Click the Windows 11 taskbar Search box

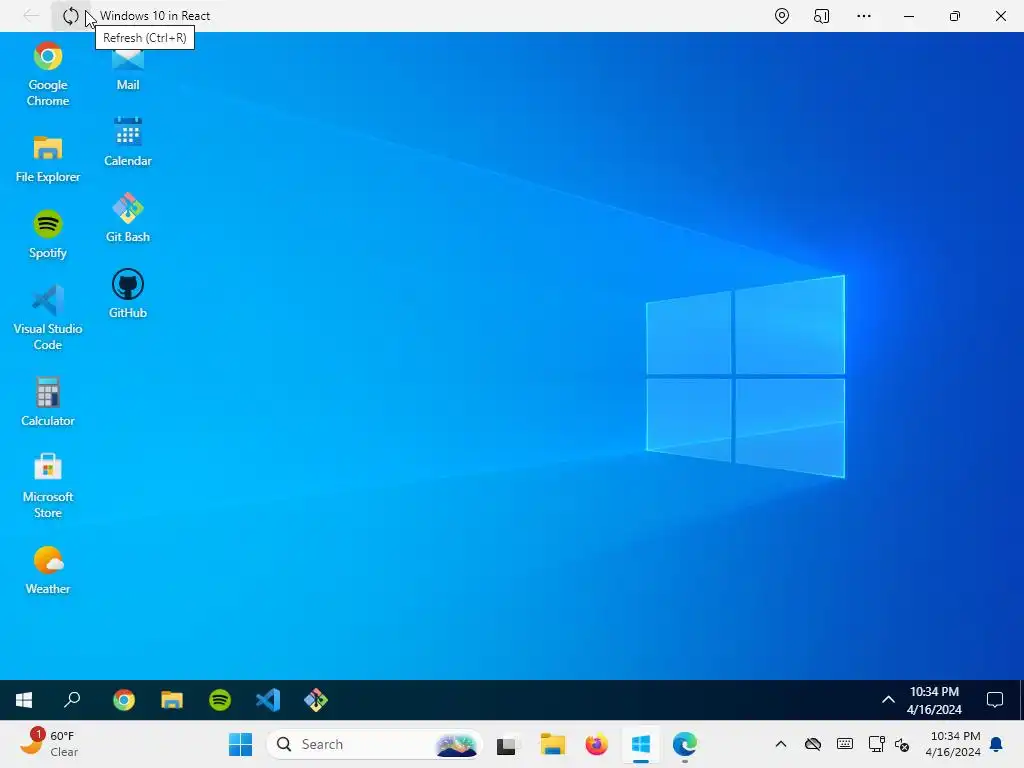pos(375,744)
